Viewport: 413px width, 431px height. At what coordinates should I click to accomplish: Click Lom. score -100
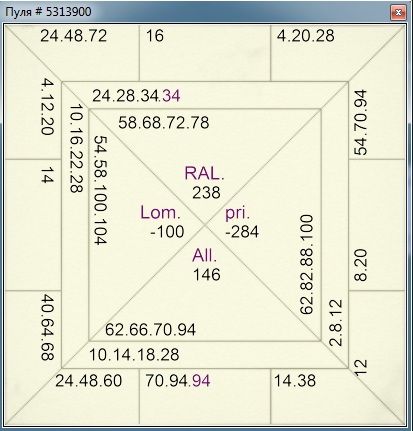pyautogui.click(x=167, y=232)
